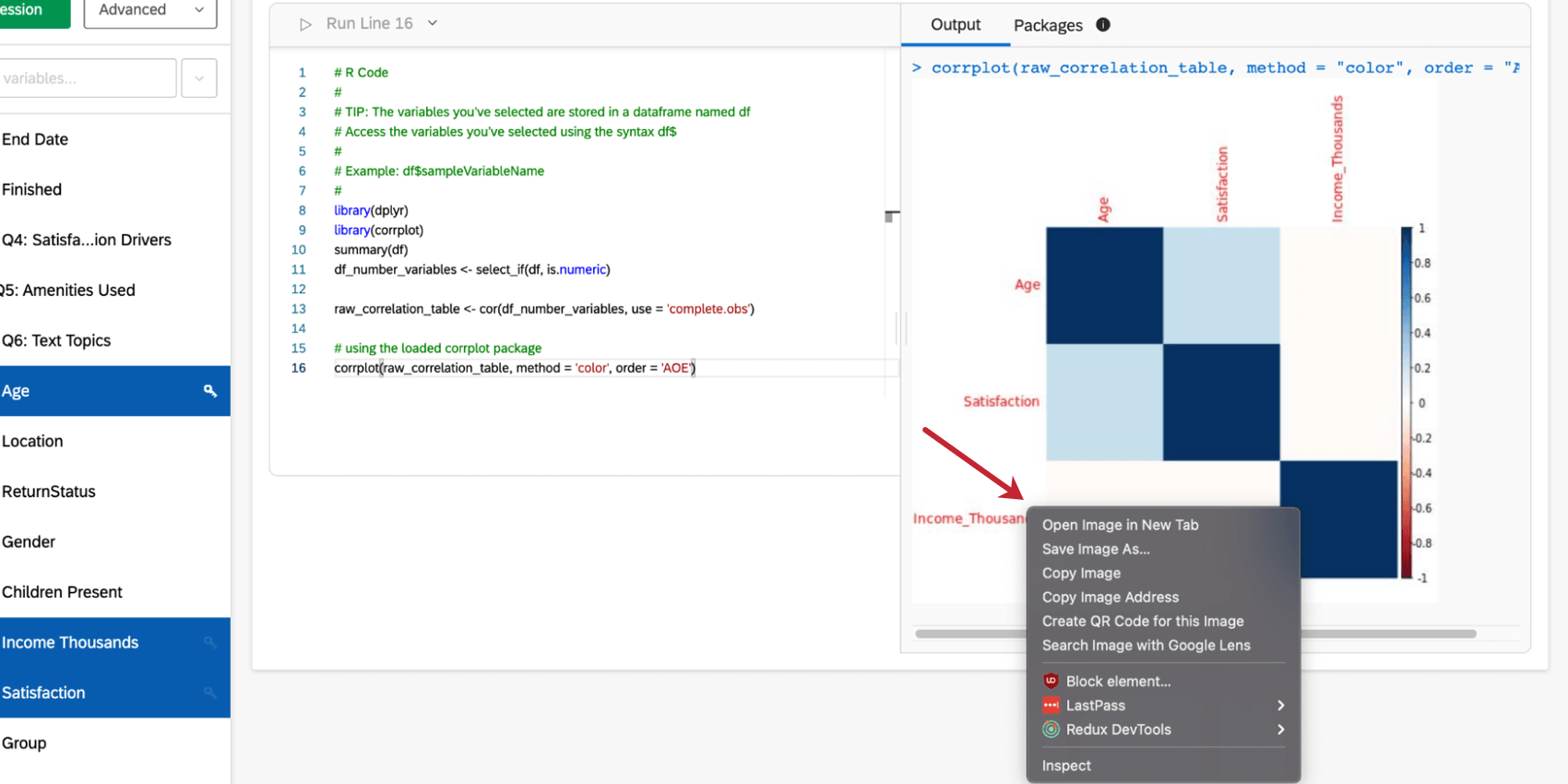Select the Children Present variable

62,592
